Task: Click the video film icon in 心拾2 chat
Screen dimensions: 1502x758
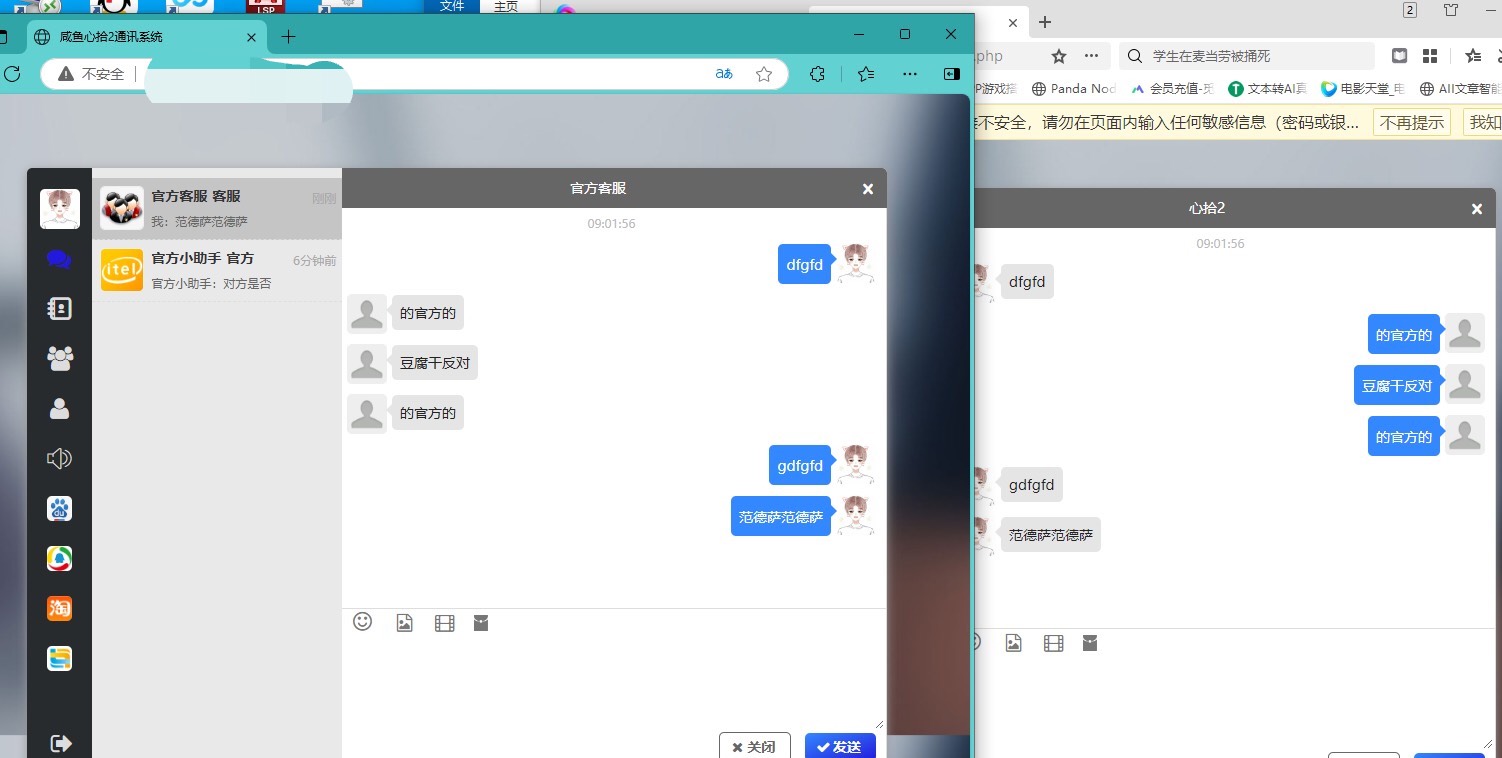Action: pyautogui.click(x=1053, y=643)
